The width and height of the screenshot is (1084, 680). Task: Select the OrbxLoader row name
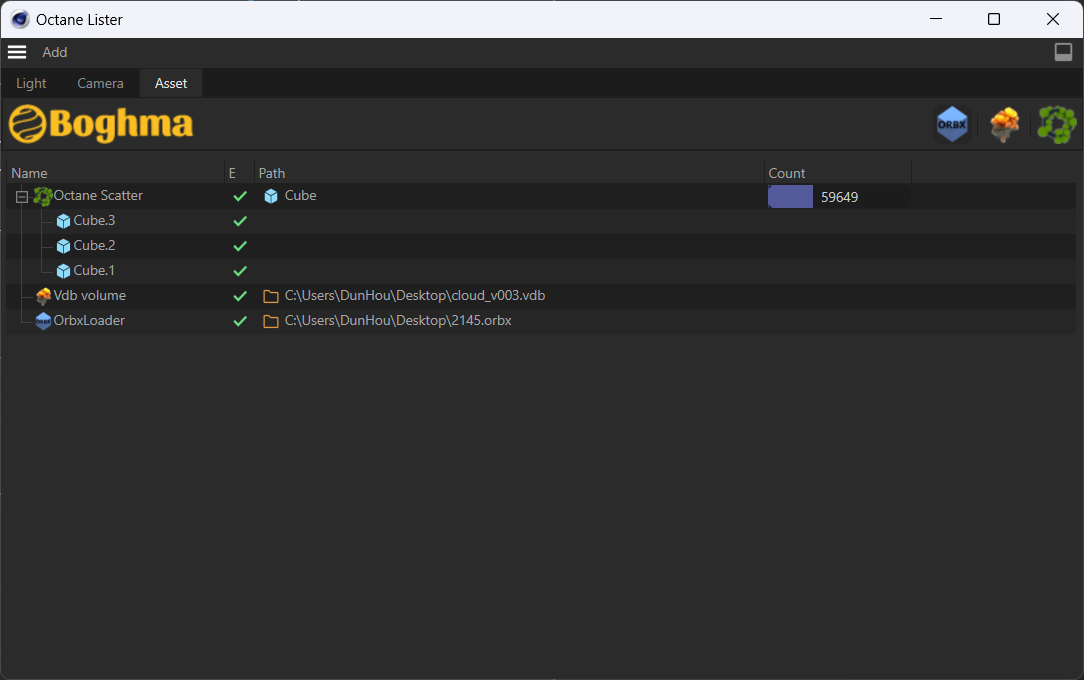pos(89,320)
